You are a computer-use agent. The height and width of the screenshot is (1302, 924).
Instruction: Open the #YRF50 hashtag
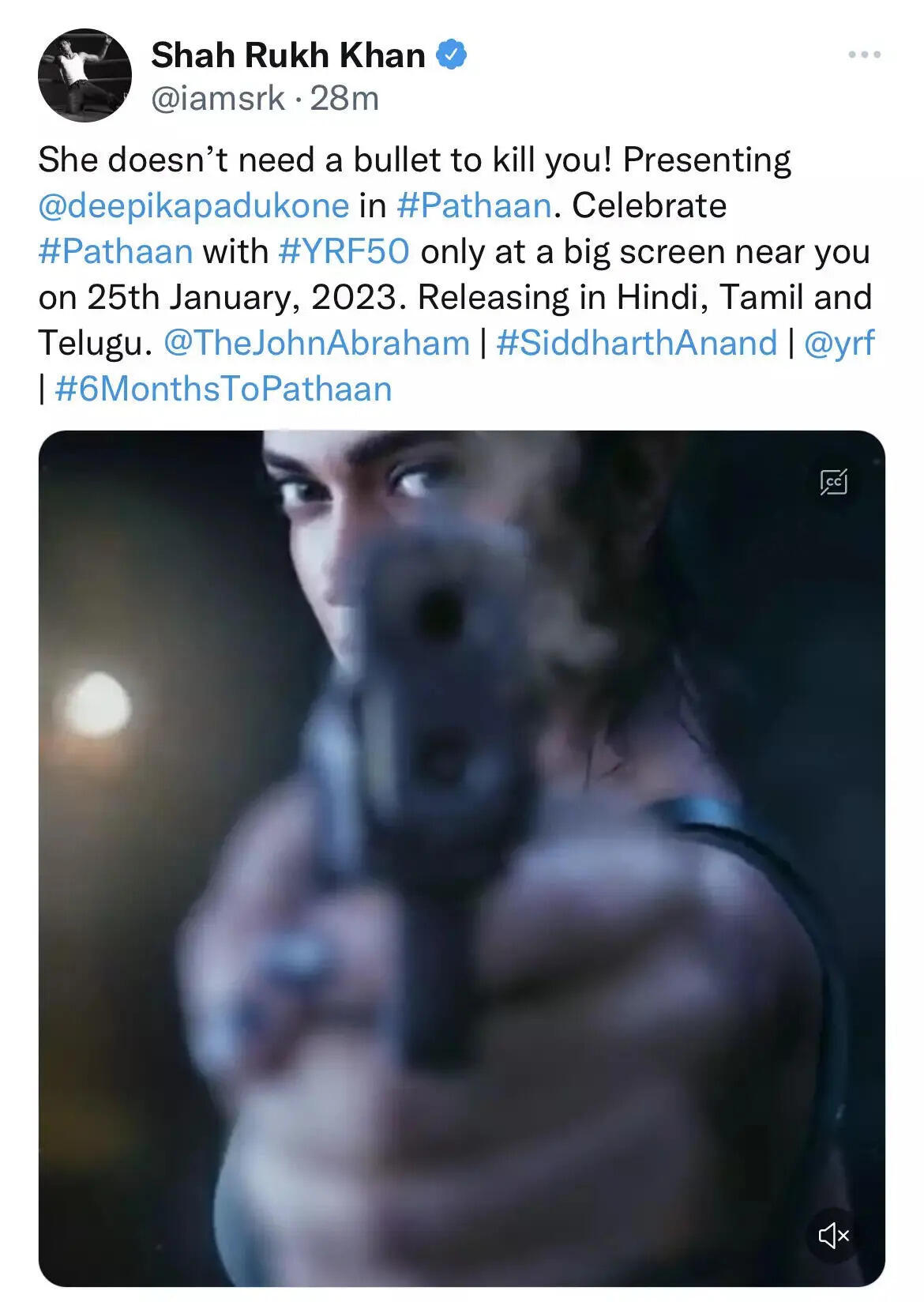click(344, 251)
